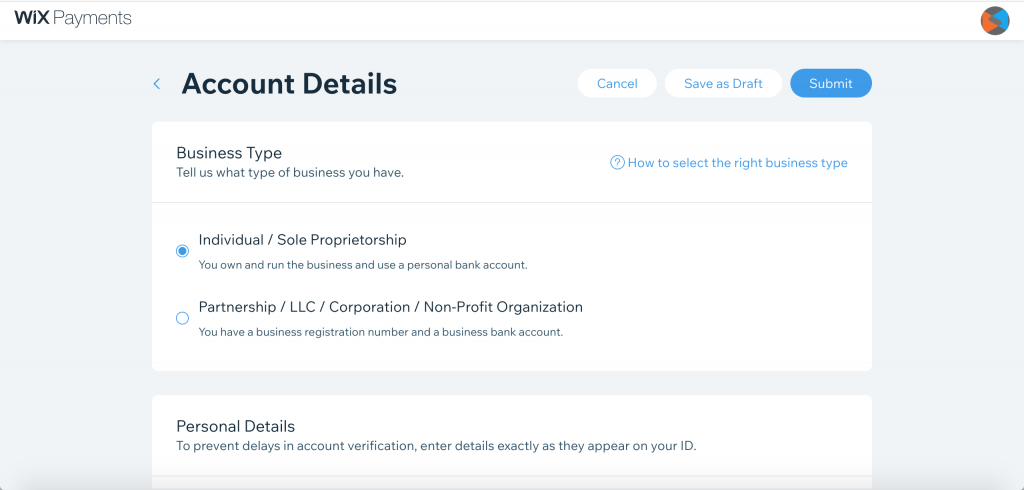Click the Payments text beside the logo
The width and height of the screenshot is (1024, 490).
92,19
